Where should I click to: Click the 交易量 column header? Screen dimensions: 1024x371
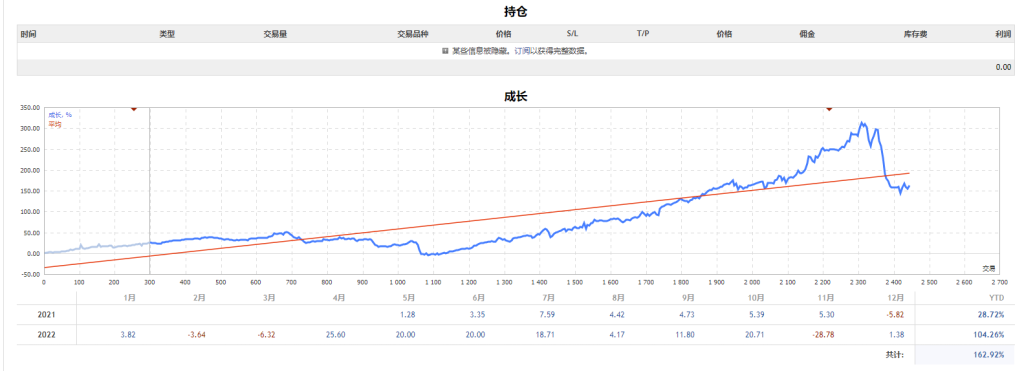[275, 34]
